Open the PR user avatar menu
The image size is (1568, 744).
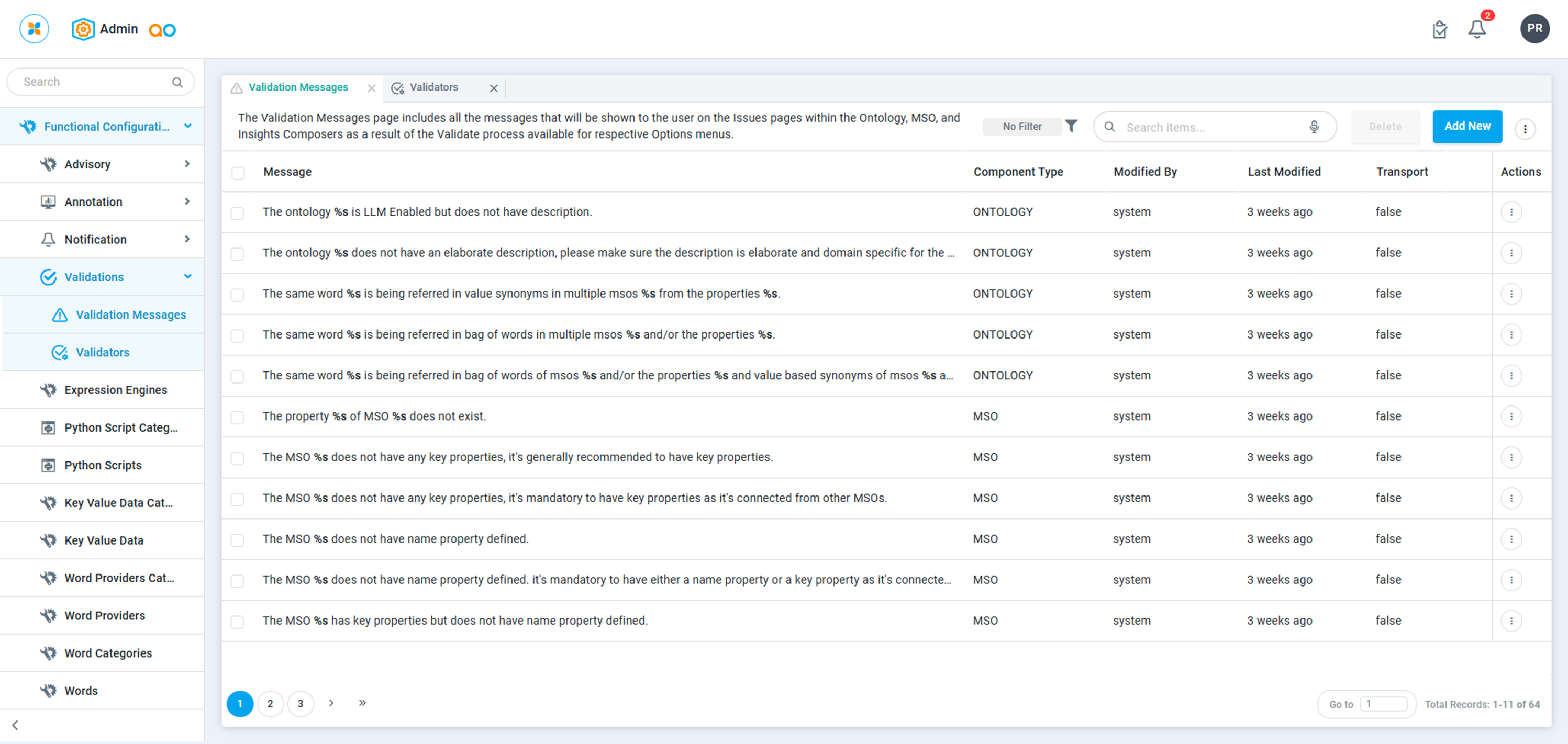click(1534, 29)
